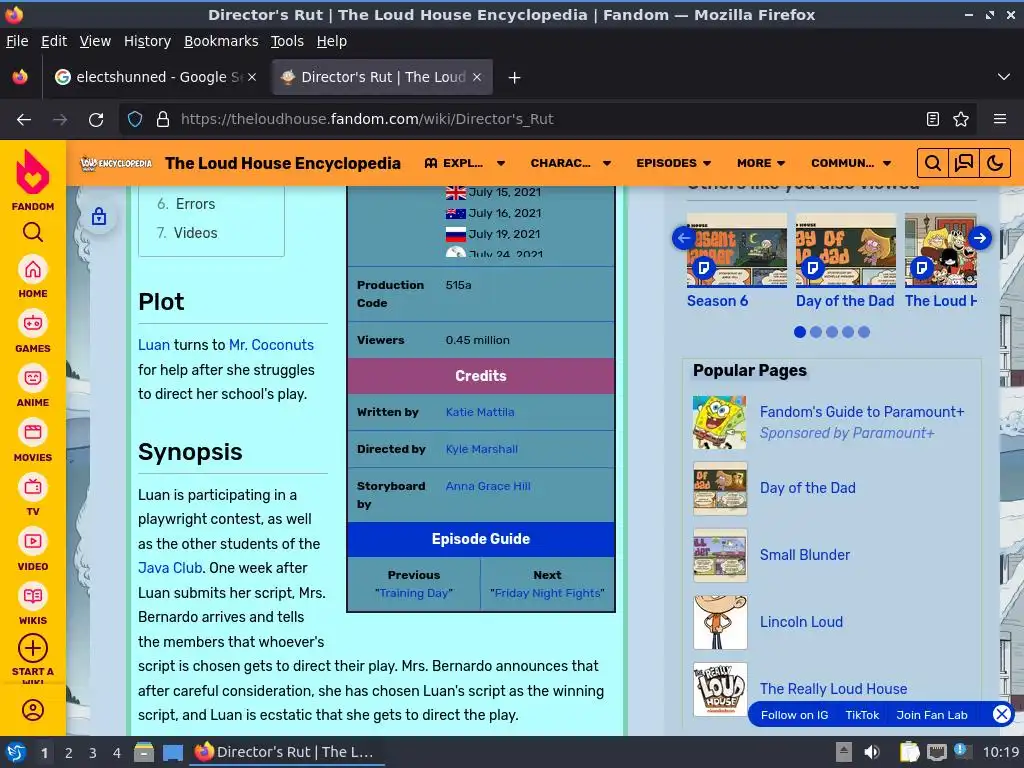Screen dimensions: 1024x768
Task: Open Anna Grace Hill's page
Action: pyautogui.click(x=488, y=486)
